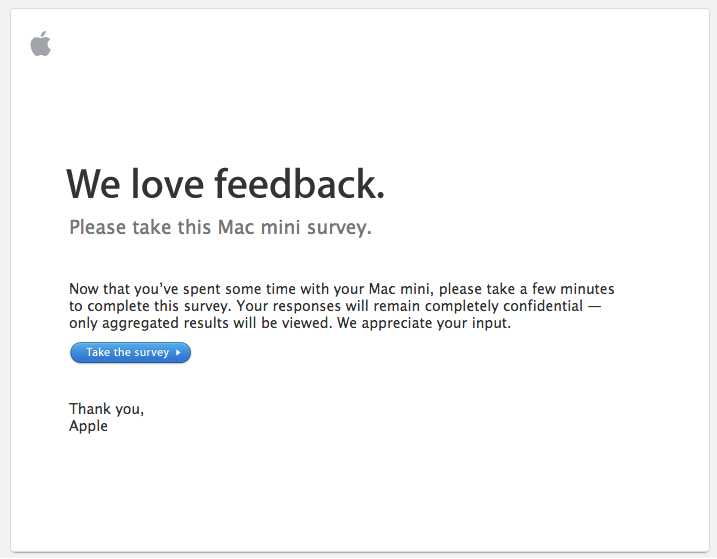Select the word "feedback." in the headline
The width and height of the screenshot is (717, 559).
(300, 184)
